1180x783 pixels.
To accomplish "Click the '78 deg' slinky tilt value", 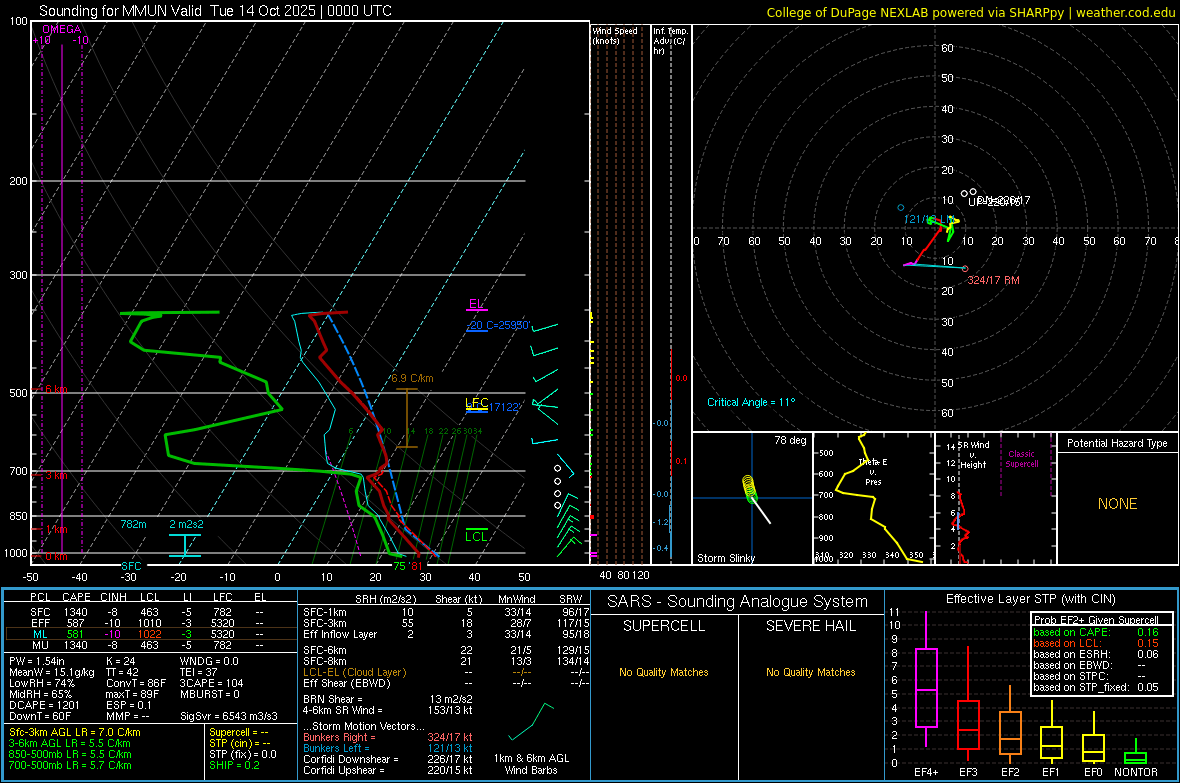I will click(x=790, y=440).
